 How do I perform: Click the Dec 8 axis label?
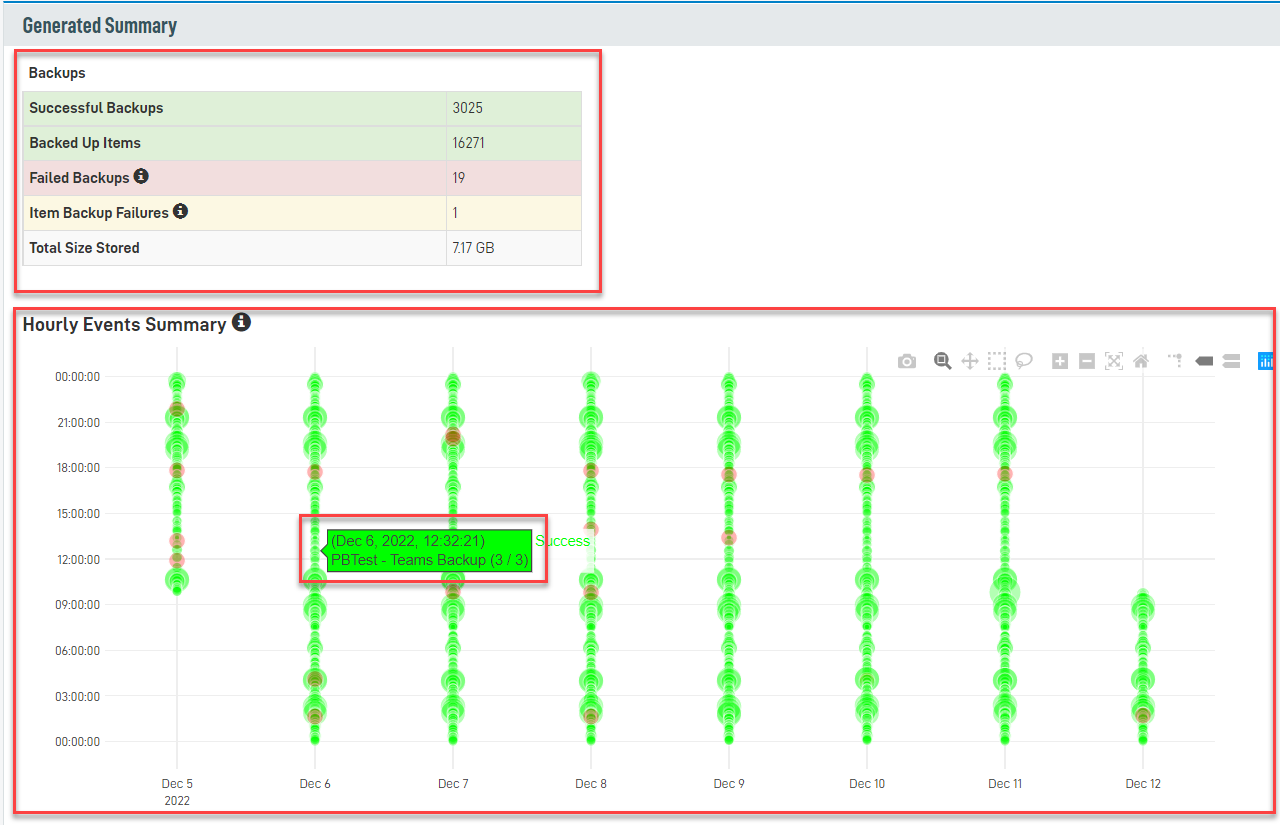click(x=591, y=784)
